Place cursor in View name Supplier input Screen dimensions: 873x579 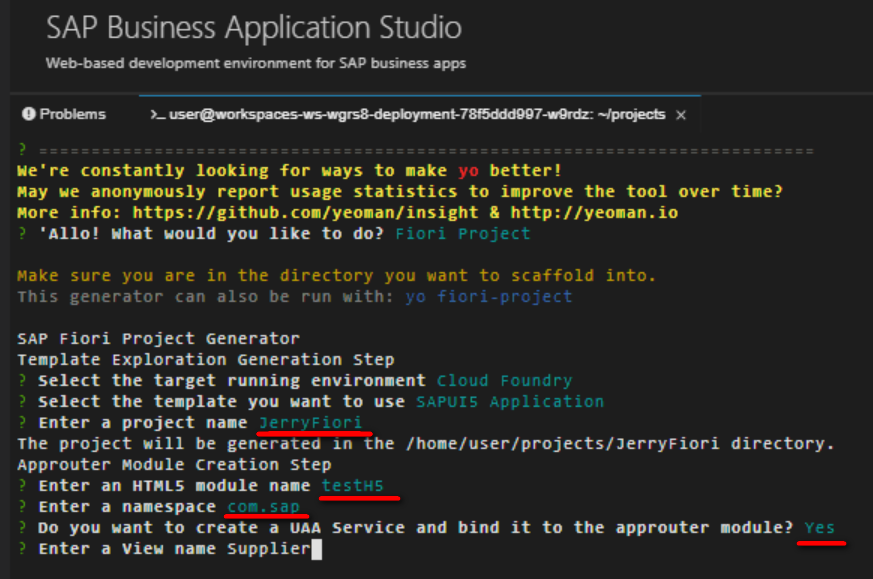tap(269, 549)
